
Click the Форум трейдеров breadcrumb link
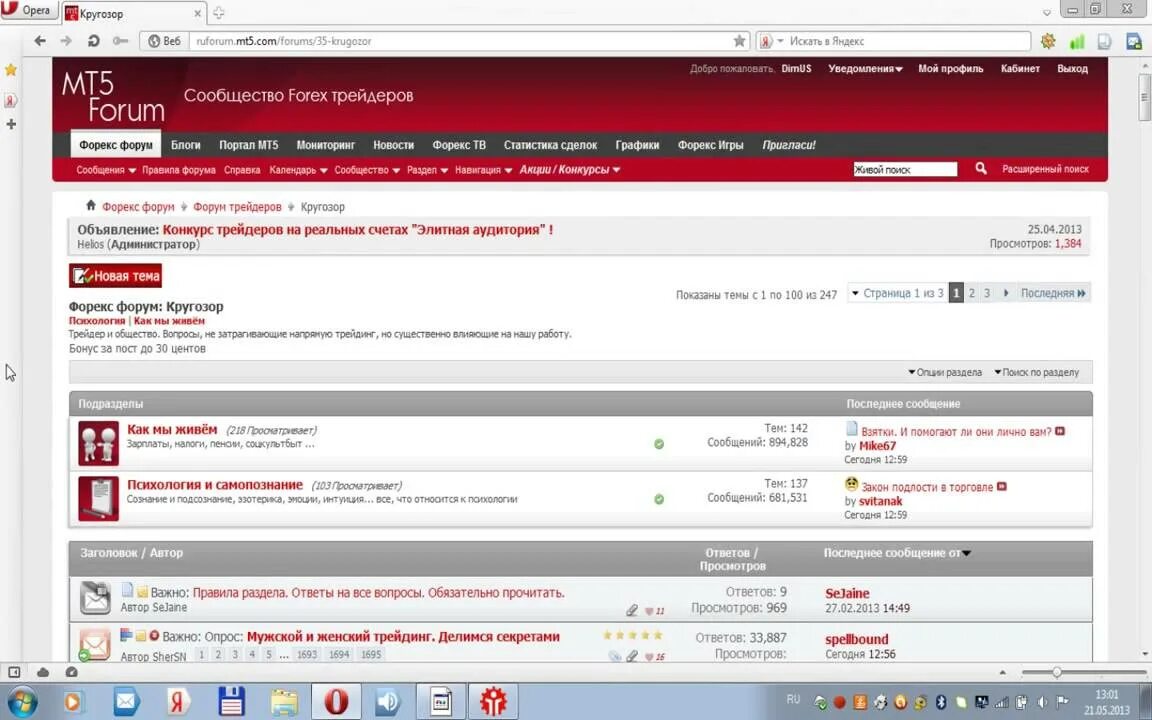[x=237, y=207]
